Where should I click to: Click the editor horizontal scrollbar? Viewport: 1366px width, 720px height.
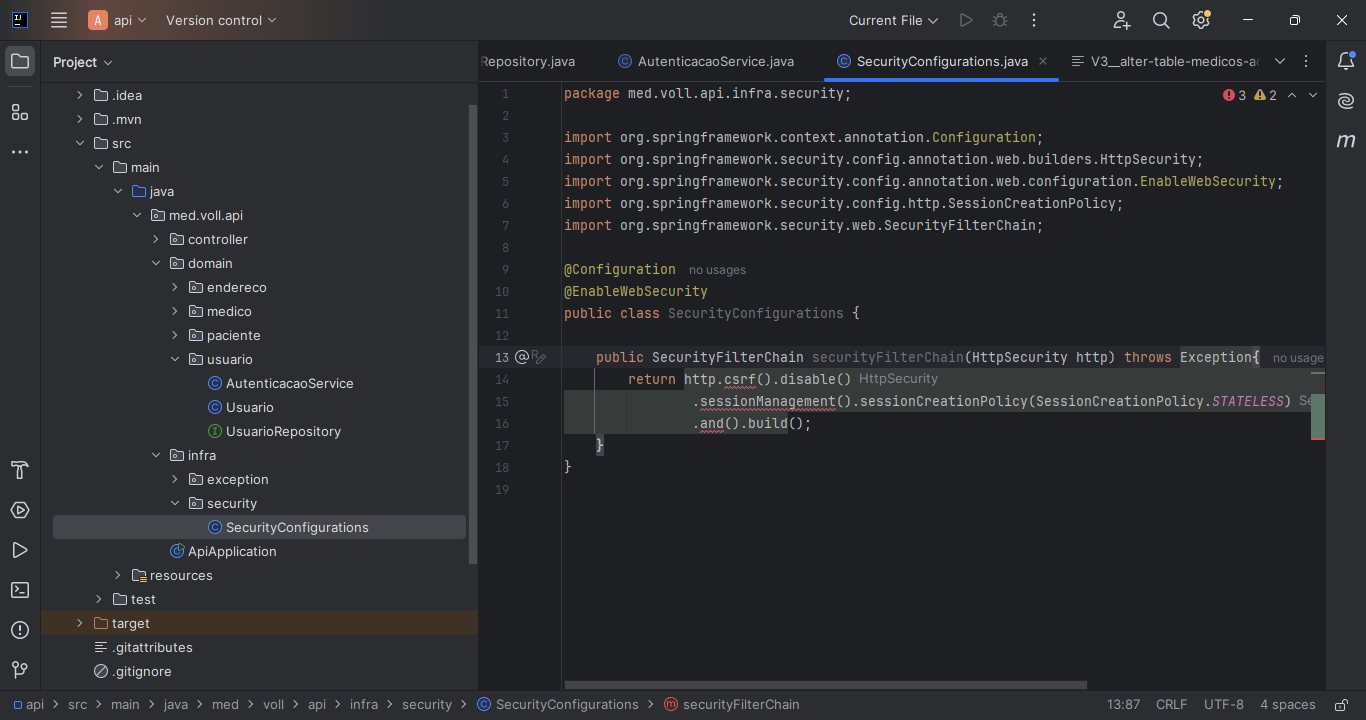pyautogui.click(x=825, y=685)
